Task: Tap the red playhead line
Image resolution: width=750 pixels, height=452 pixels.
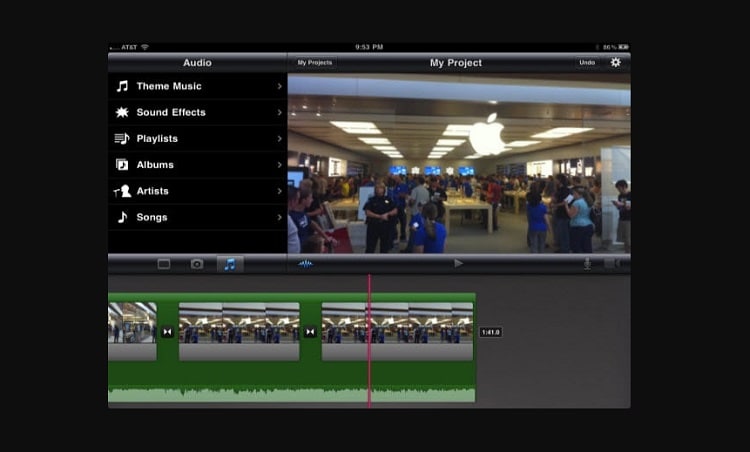Action: 369,341
